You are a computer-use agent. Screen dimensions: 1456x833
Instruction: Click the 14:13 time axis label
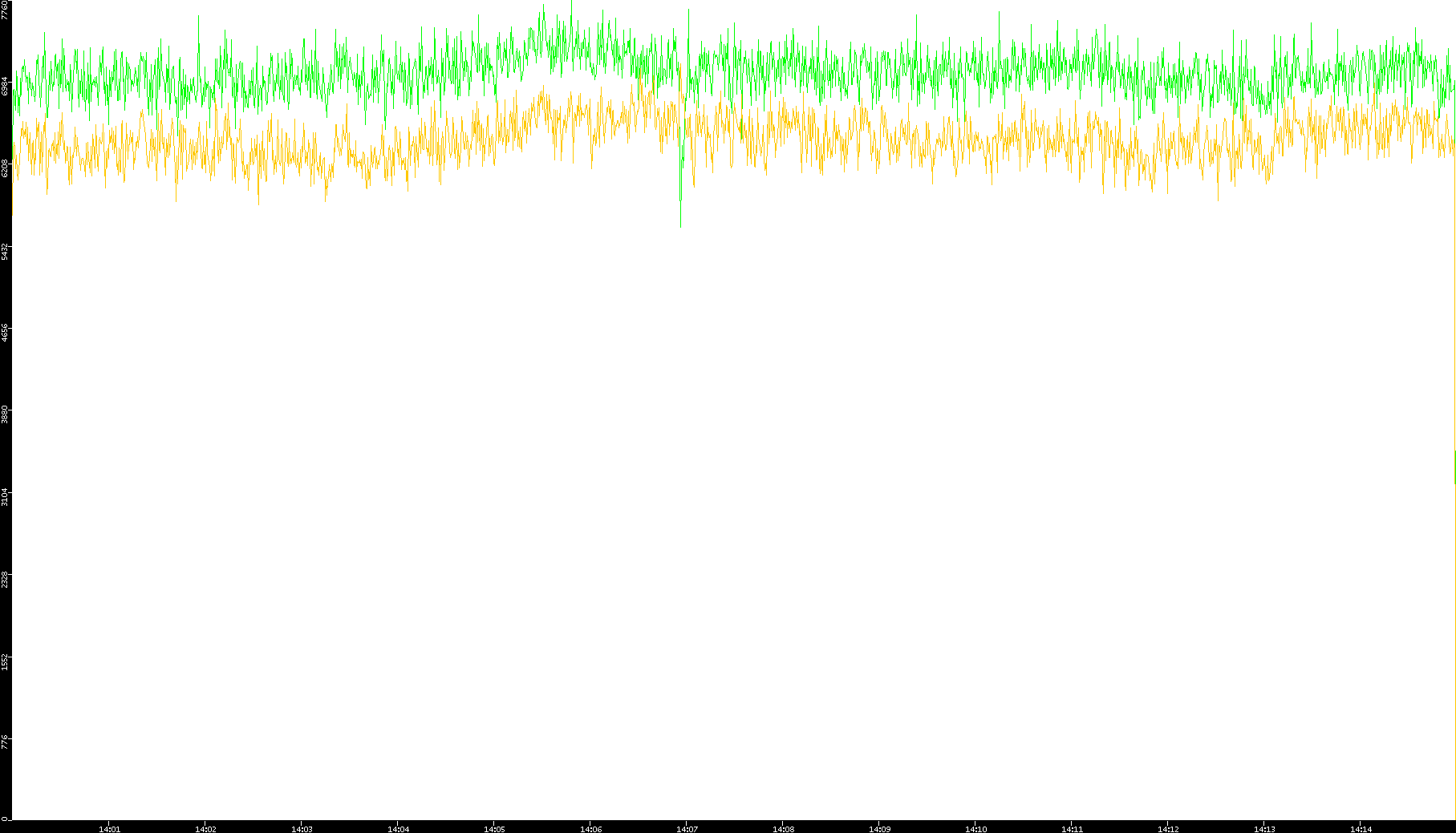[x=1264, y=828]
